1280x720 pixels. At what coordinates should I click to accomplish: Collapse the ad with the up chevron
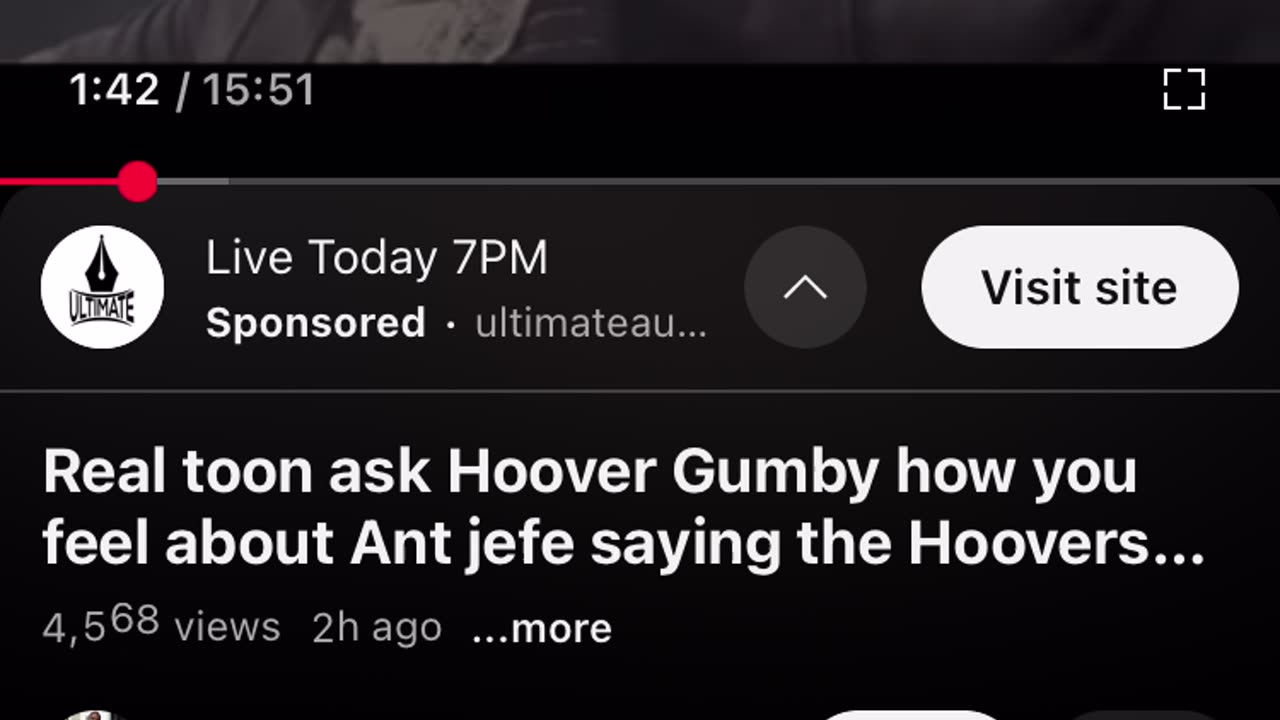pos(805,287)
